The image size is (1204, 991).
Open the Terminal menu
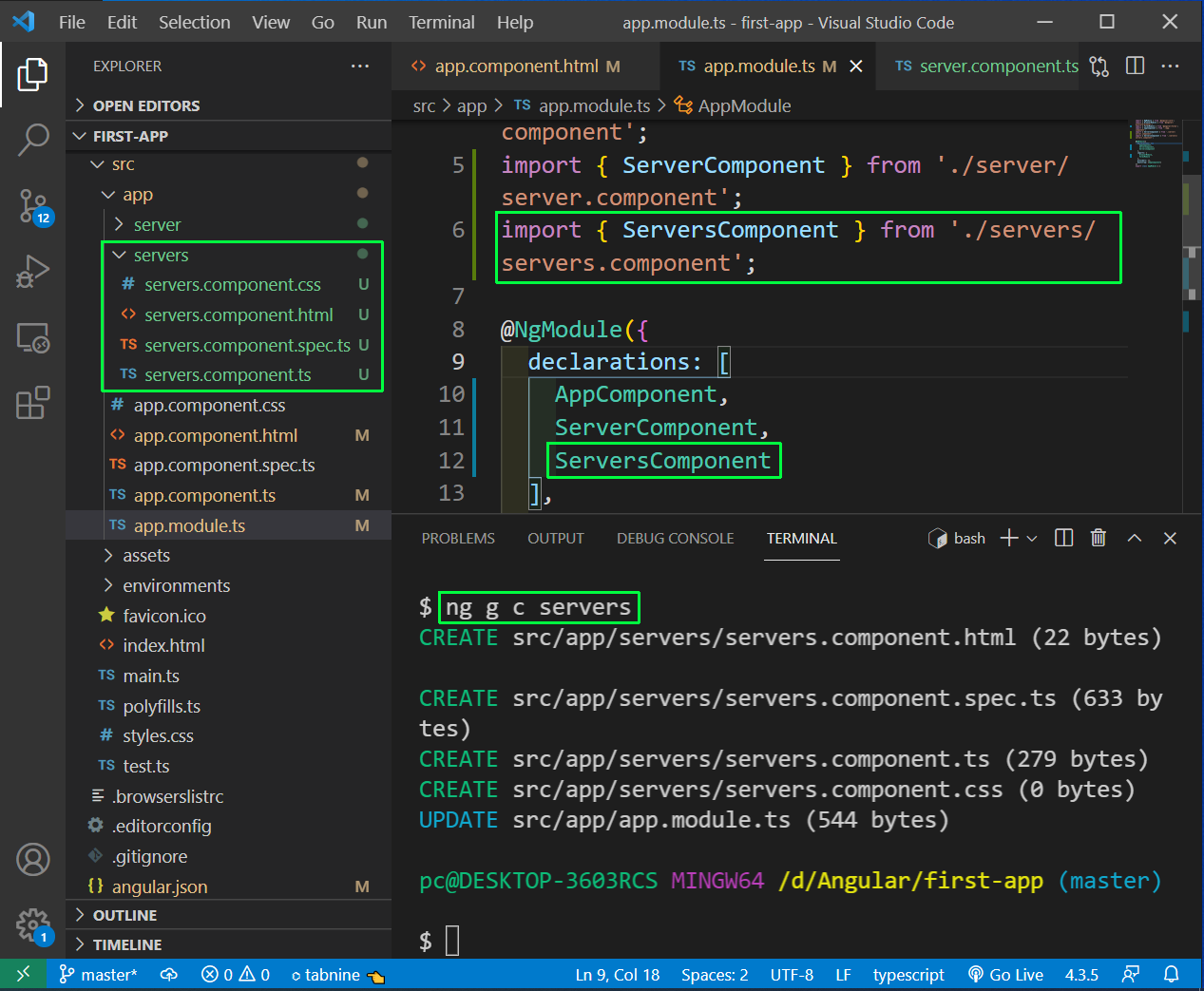[442, 22]
